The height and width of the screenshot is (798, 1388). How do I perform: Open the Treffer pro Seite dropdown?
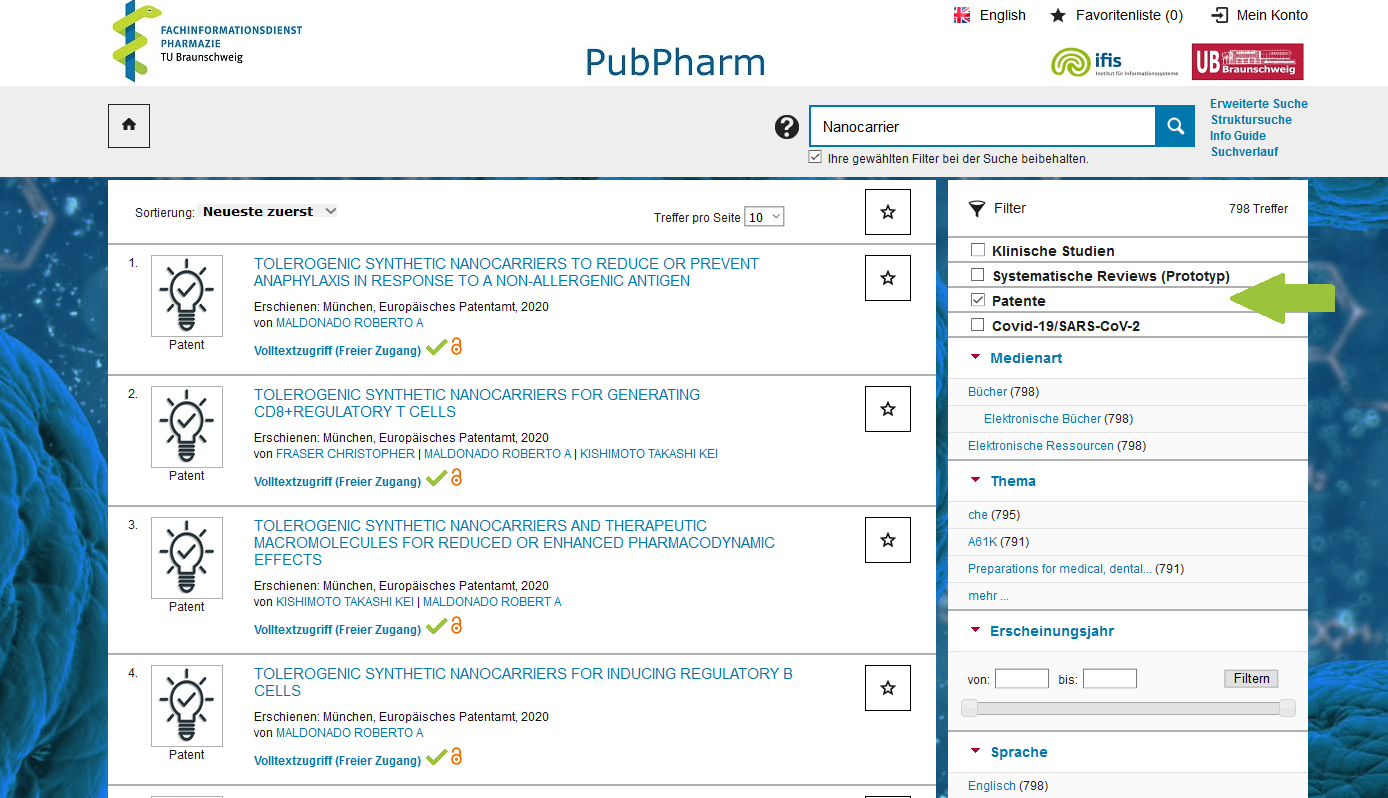[x=764, y=217]
